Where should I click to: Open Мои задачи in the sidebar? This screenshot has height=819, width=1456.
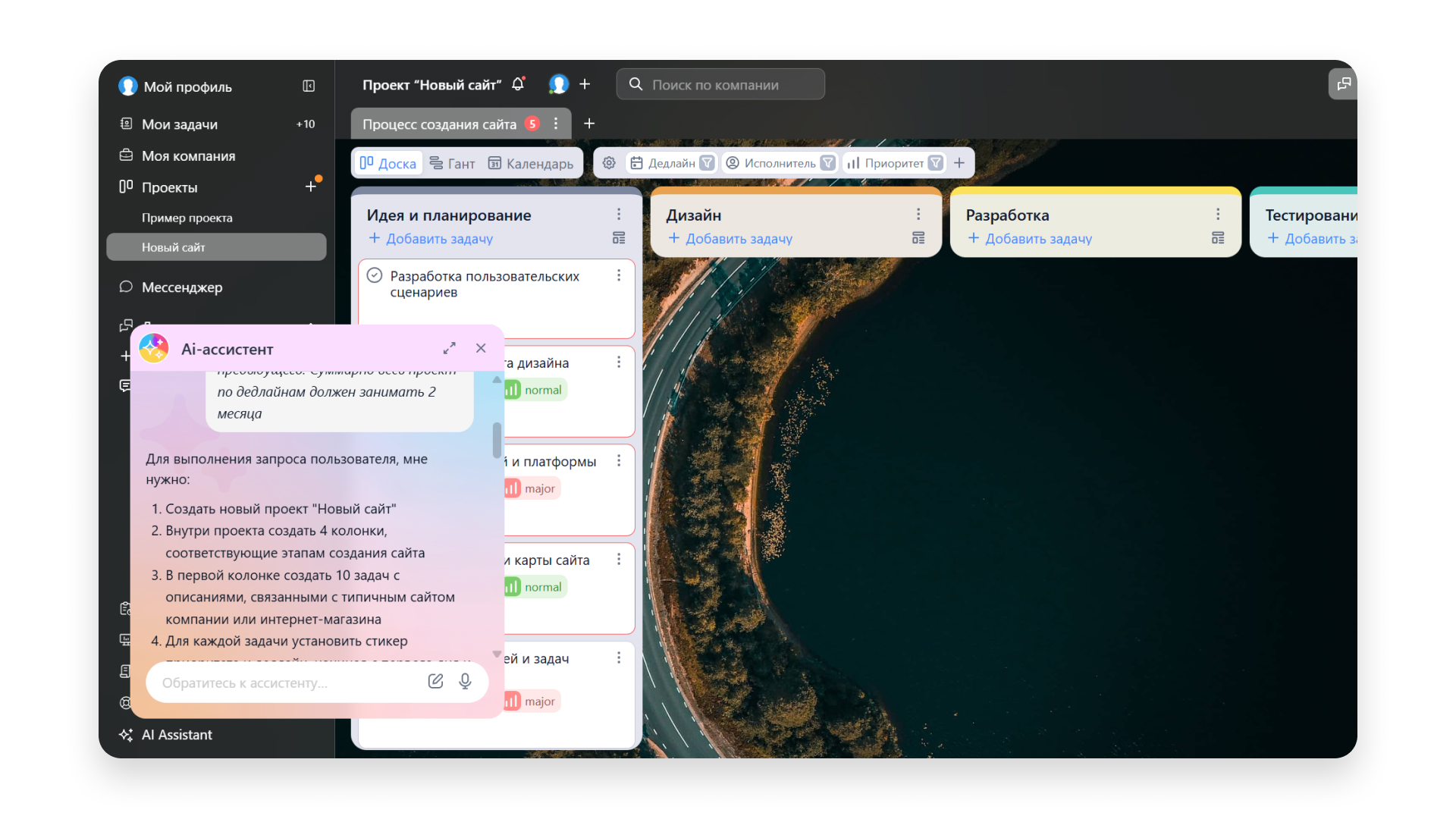click(180, 124)
